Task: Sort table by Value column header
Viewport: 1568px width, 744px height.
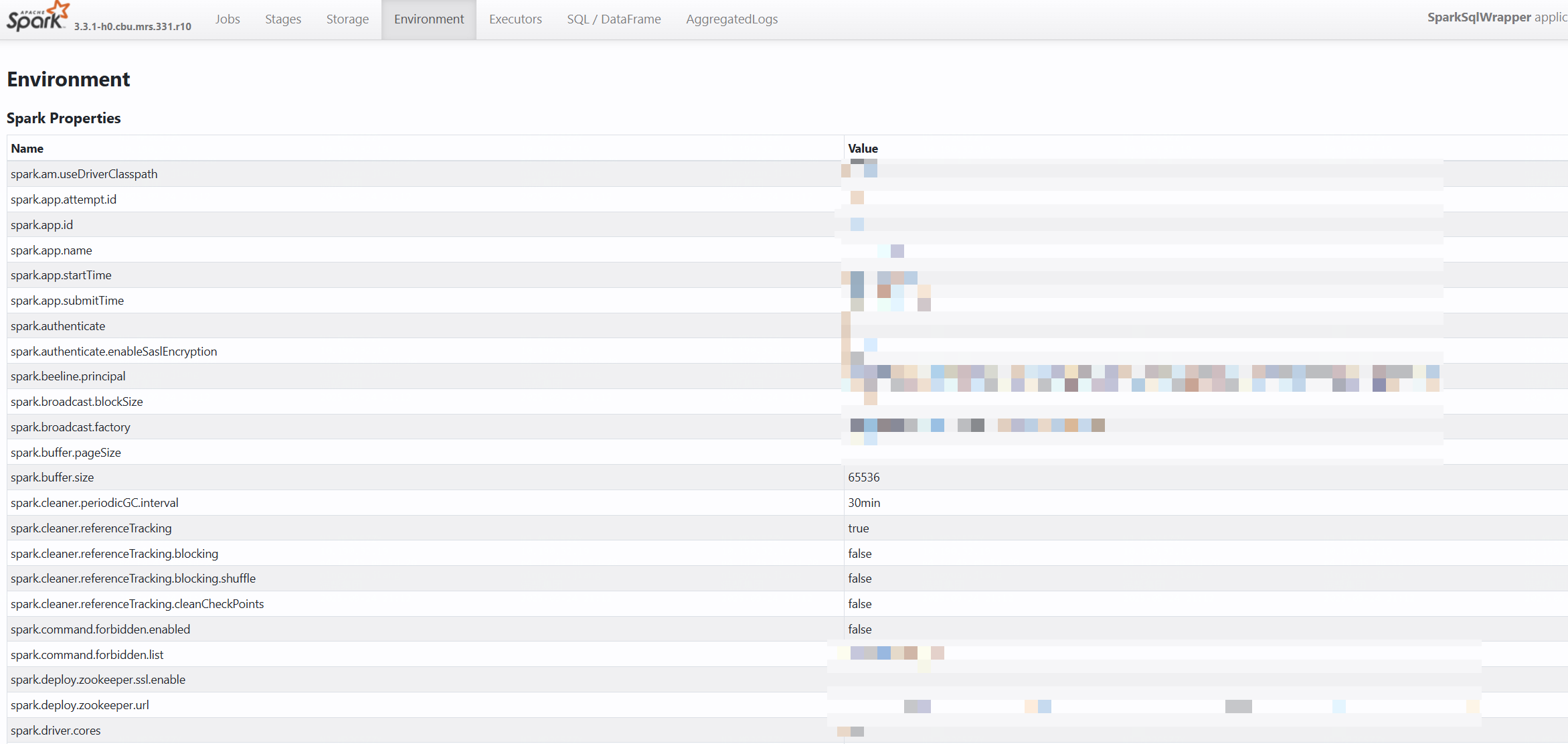Action: (x=863, y=149)
